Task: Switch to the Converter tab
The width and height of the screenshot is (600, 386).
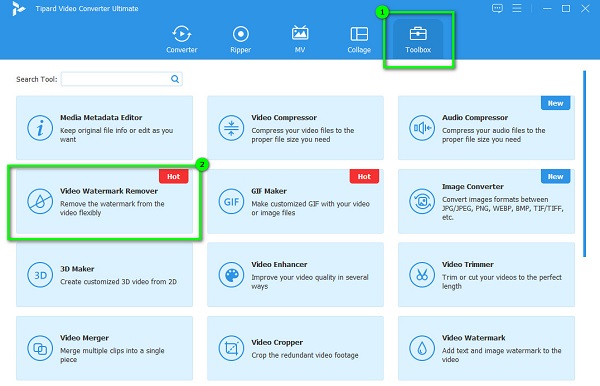Action: [182, 39]
